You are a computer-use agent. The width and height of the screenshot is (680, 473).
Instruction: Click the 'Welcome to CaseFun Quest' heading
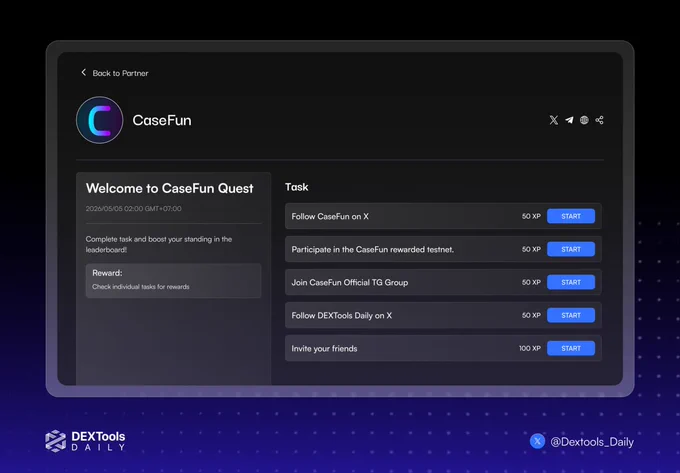[170, 188]
